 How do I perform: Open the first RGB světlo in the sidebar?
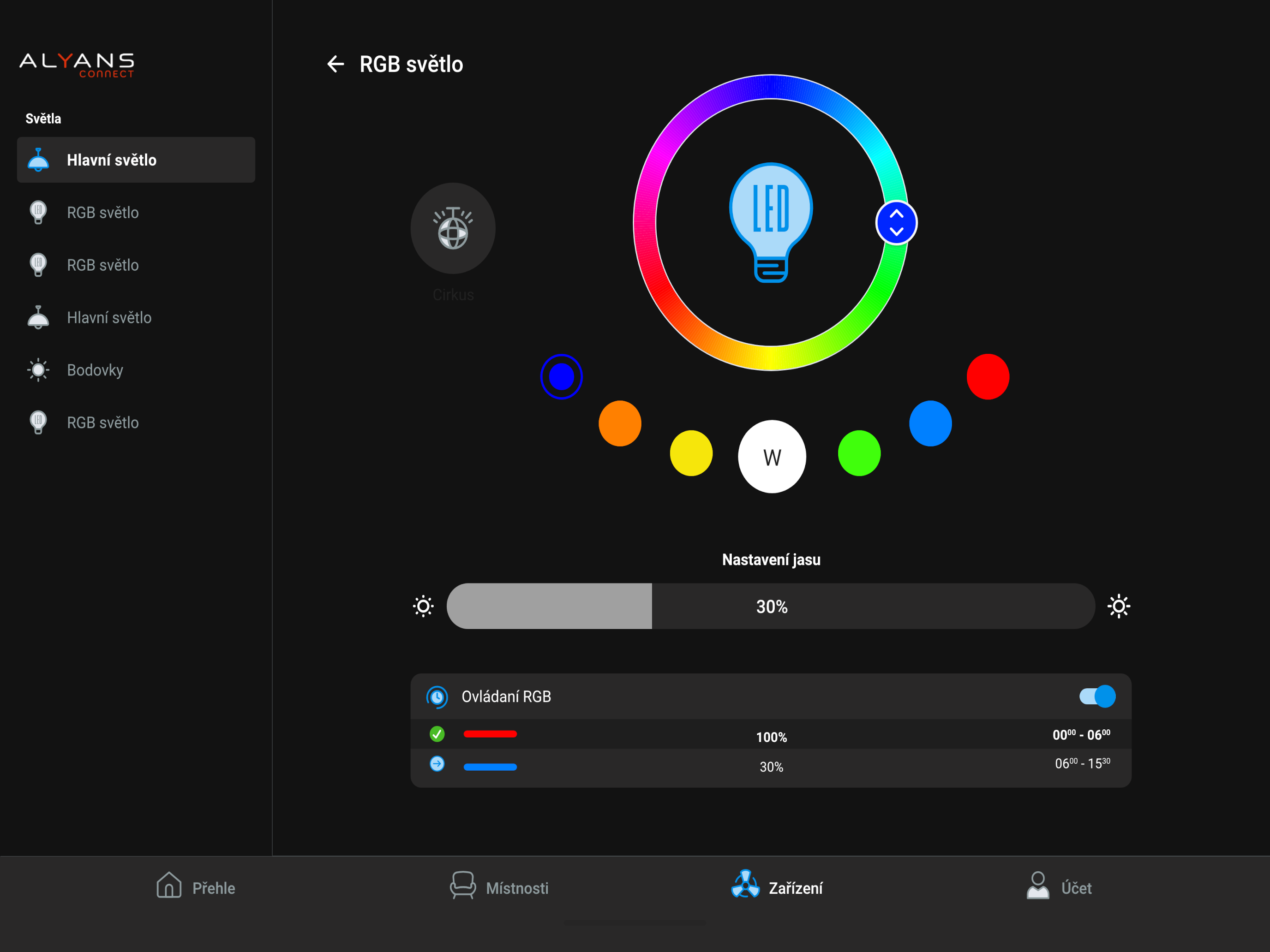coord(136,212)
